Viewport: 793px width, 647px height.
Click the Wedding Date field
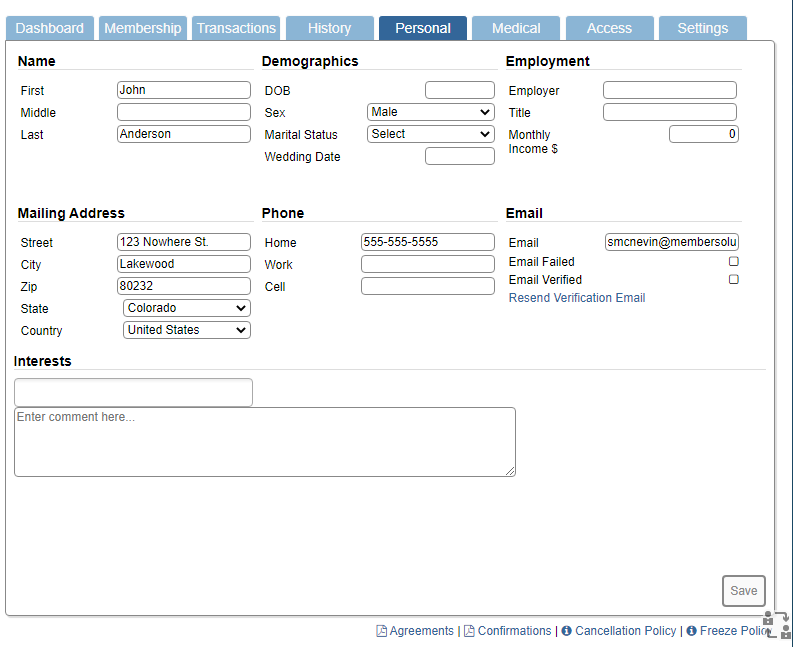[x=460, y=156]
